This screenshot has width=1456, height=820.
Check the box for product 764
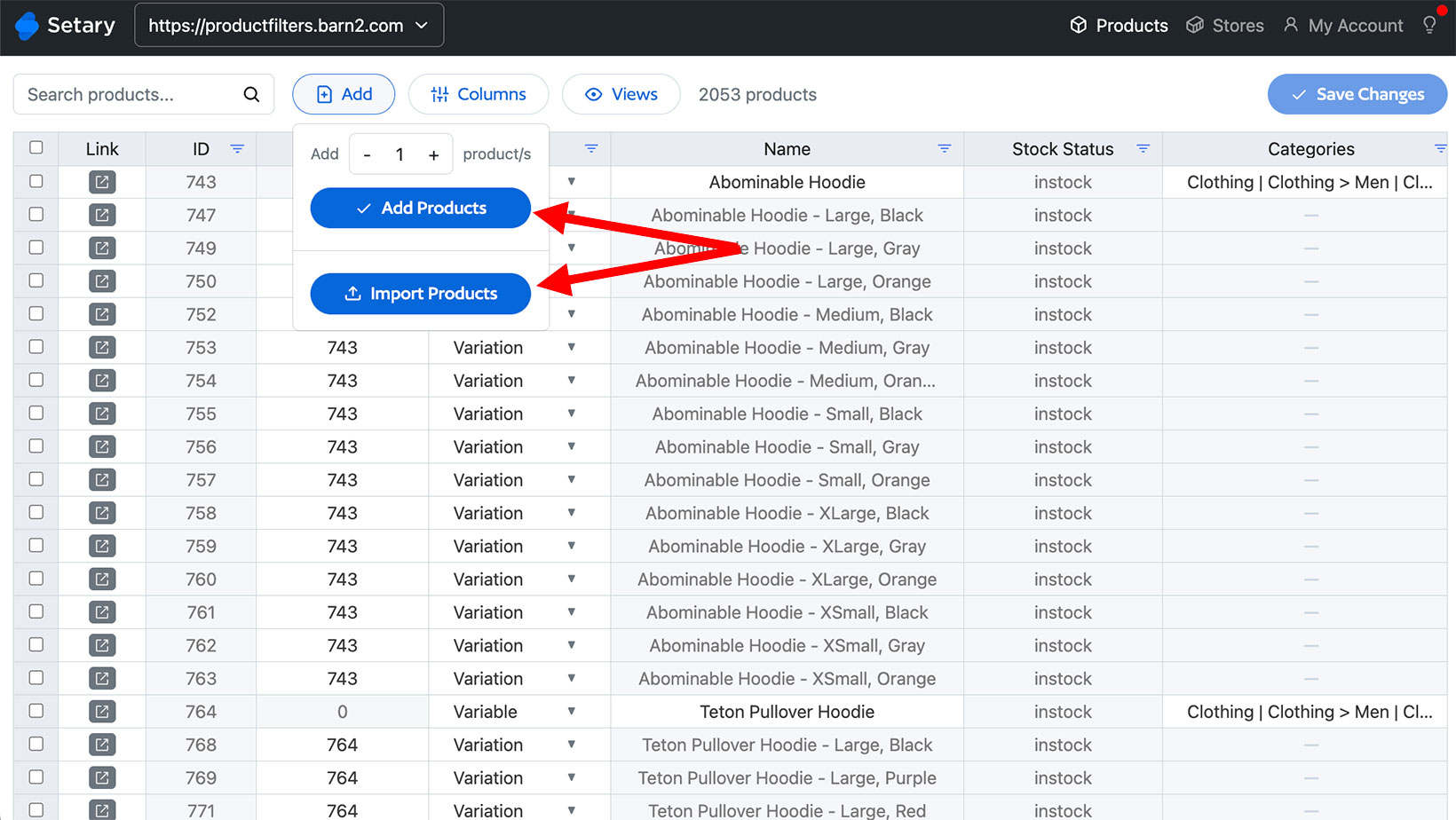[36, 711]
